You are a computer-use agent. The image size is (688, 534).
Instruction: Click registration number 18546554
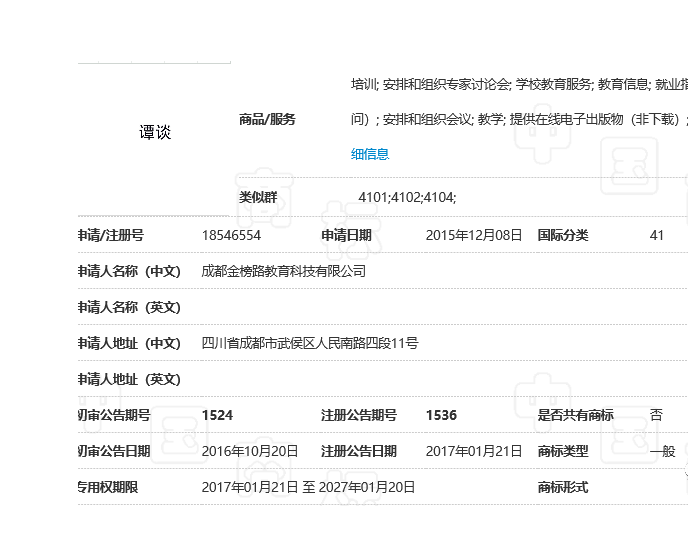pyautogui.click(x=231, y=235)
